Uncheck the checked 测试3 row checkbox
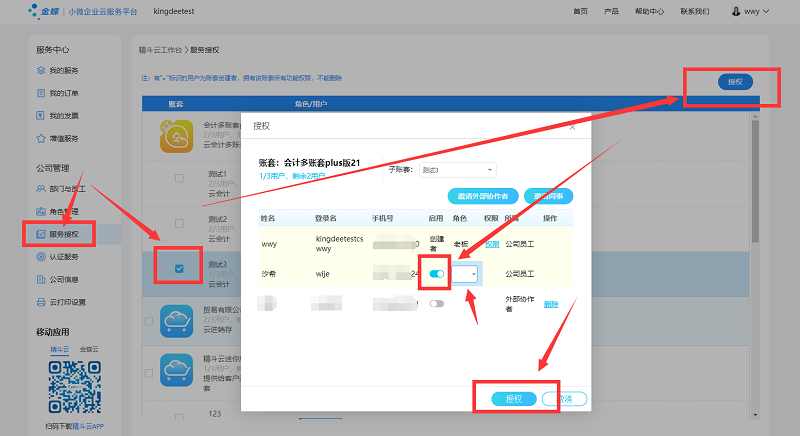This screenshot has height=436, width=800. 179,268
